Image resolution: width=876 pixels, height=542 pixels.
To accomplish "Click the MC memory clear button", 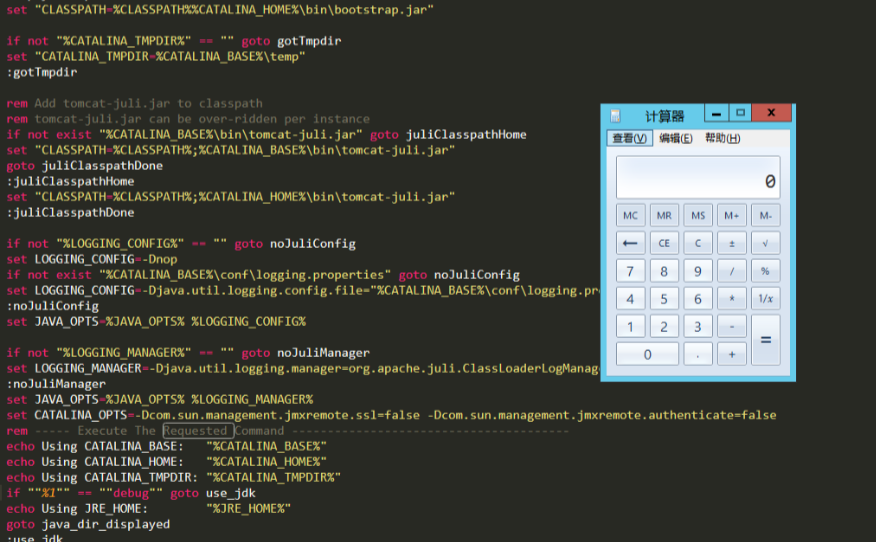I will pyautogui.click(x=630, y=216).
